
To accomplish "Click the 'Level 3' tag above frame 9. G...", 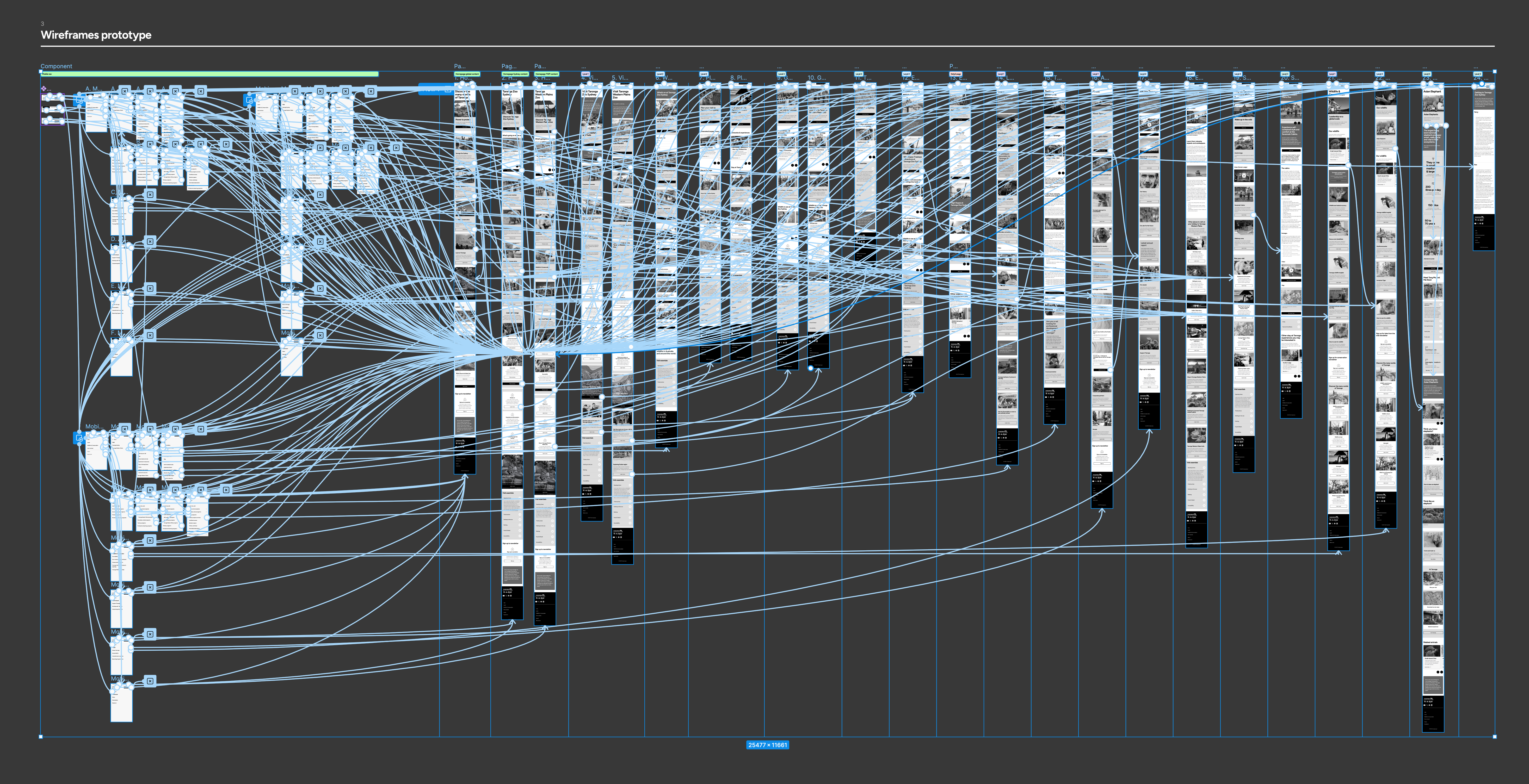I will click(782, 74).
